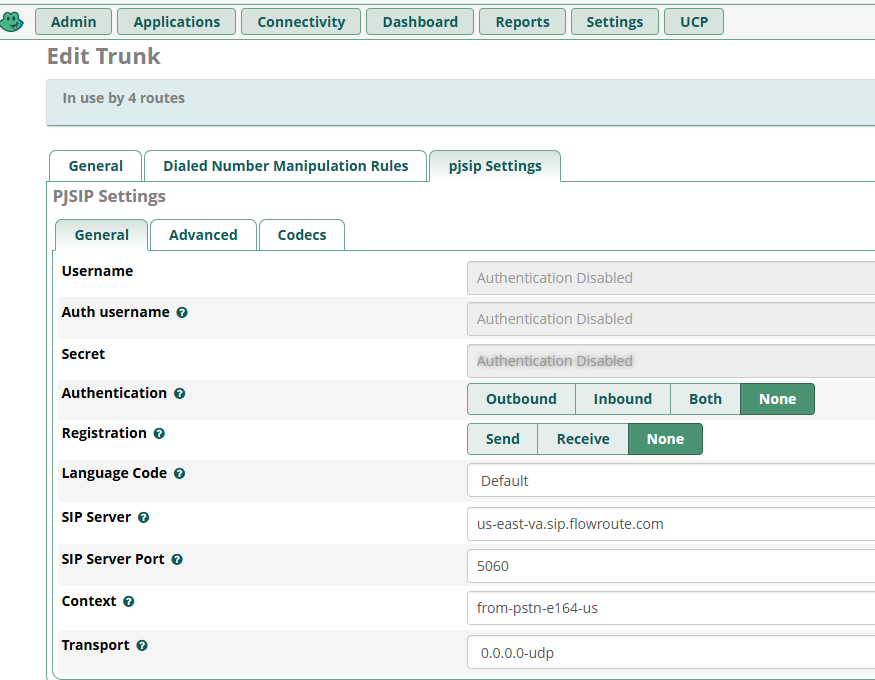
Task: Open the Advanced pjsip settings tab
Action: 203,235
